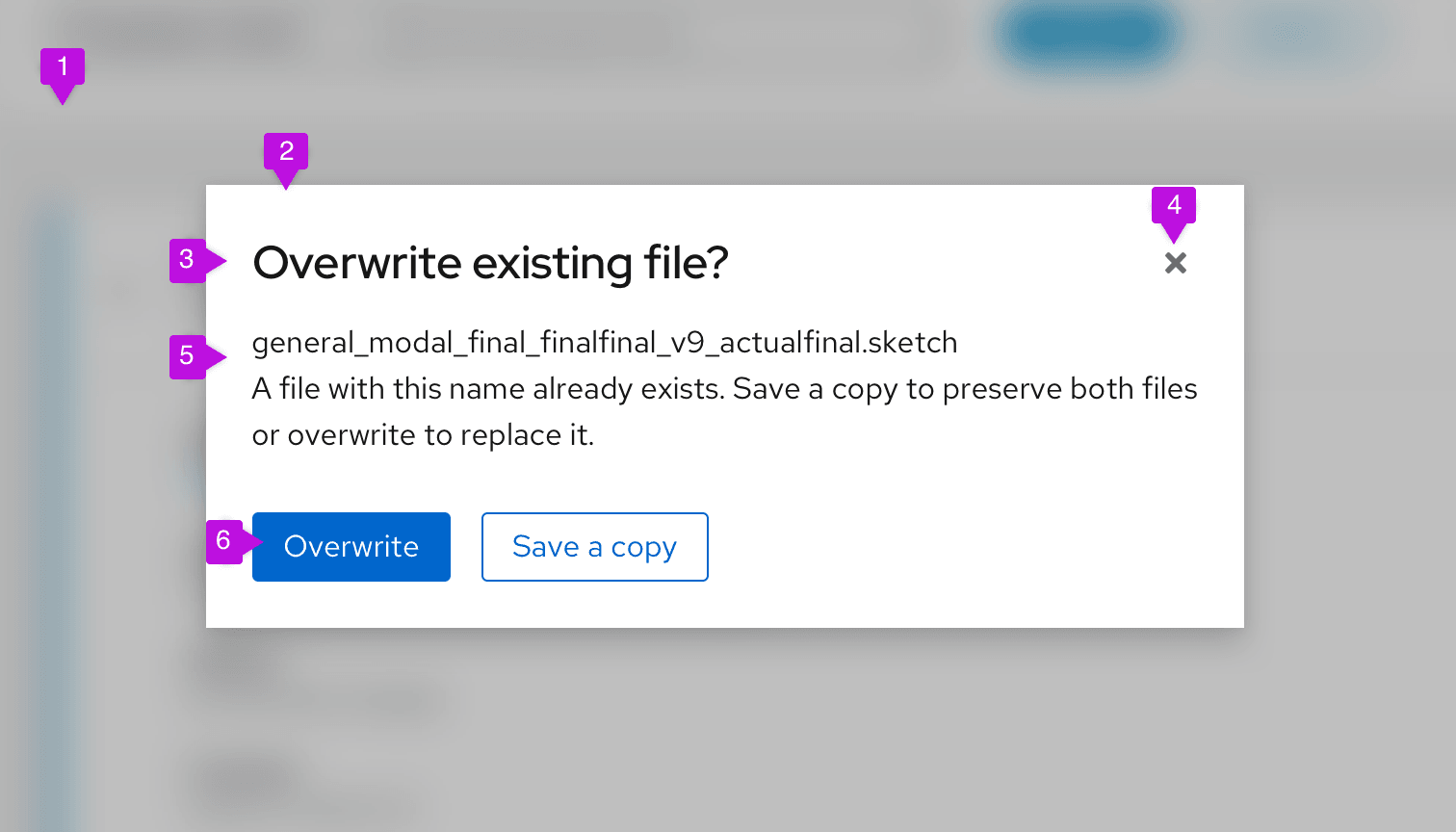1456x832 pixels.
Task: Select annotation marker 6 next to Overwrite
Action: 224,541
